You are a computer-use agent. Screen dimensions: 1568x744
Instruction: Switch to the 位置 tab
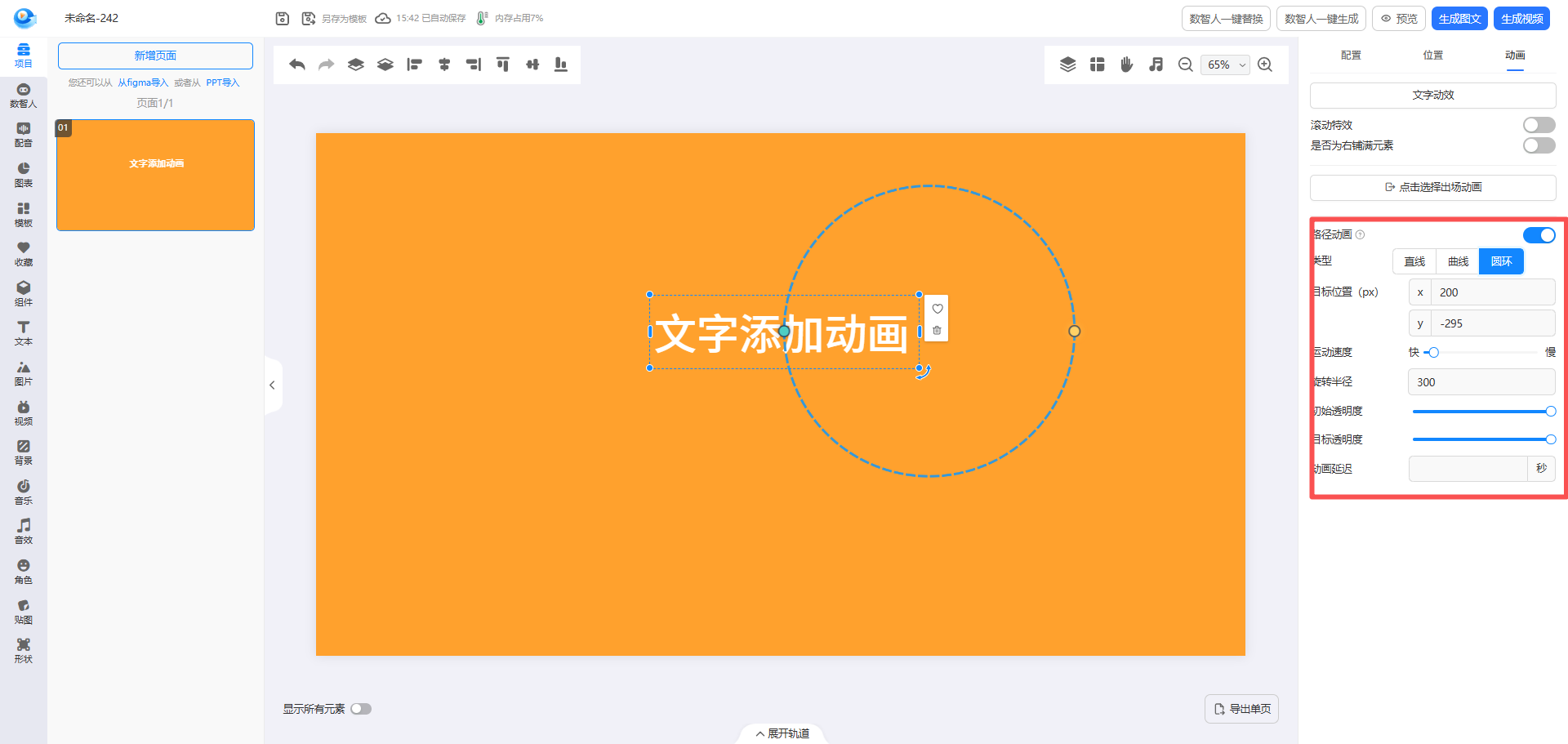click(1432, 56)
